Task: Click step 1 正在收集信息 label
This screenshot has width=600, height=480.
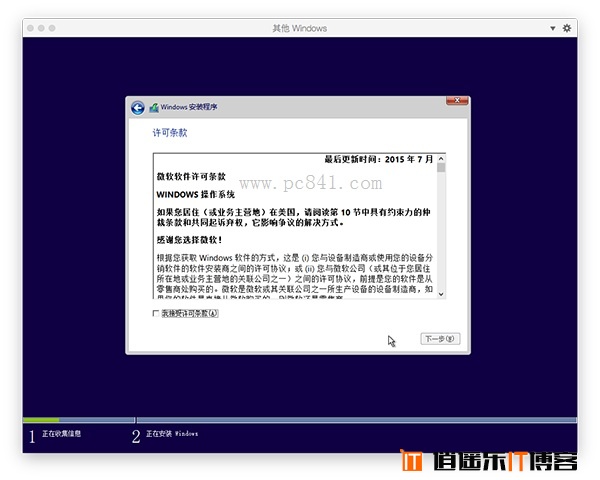Action: pos(61,434)
